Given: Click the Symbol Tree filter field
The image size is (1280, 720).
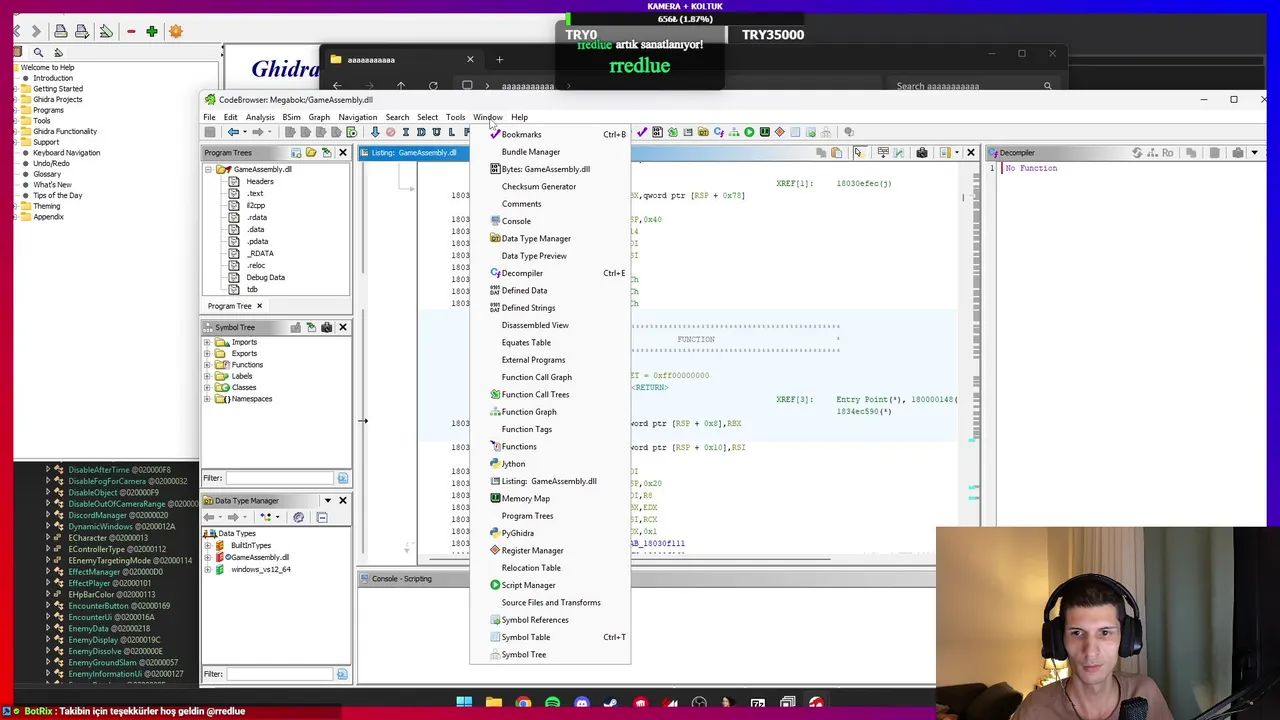Looking at the screenshot, I should (x=279, y=478).
